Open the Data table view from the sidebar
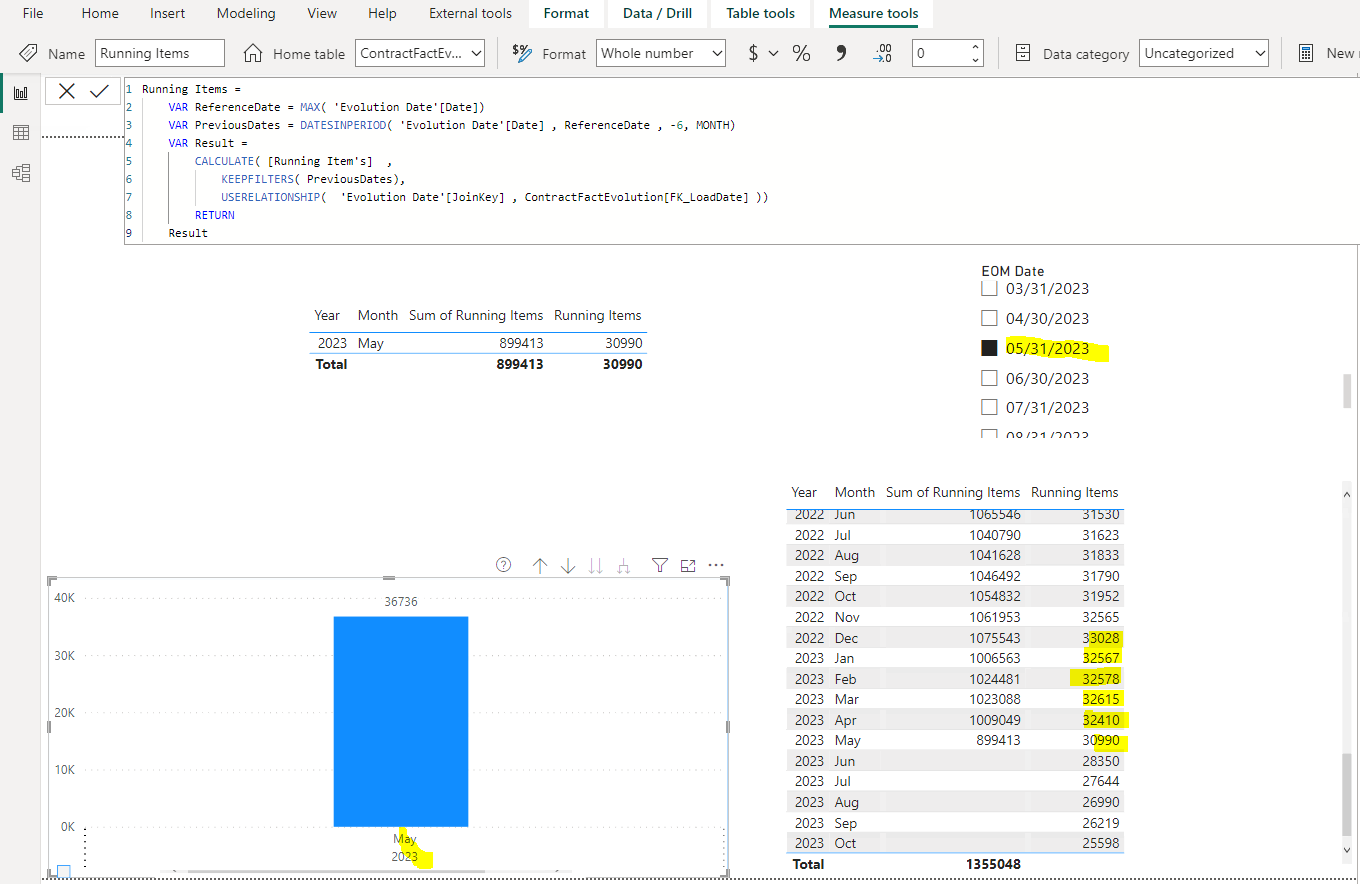 click(x=21, y=133)
